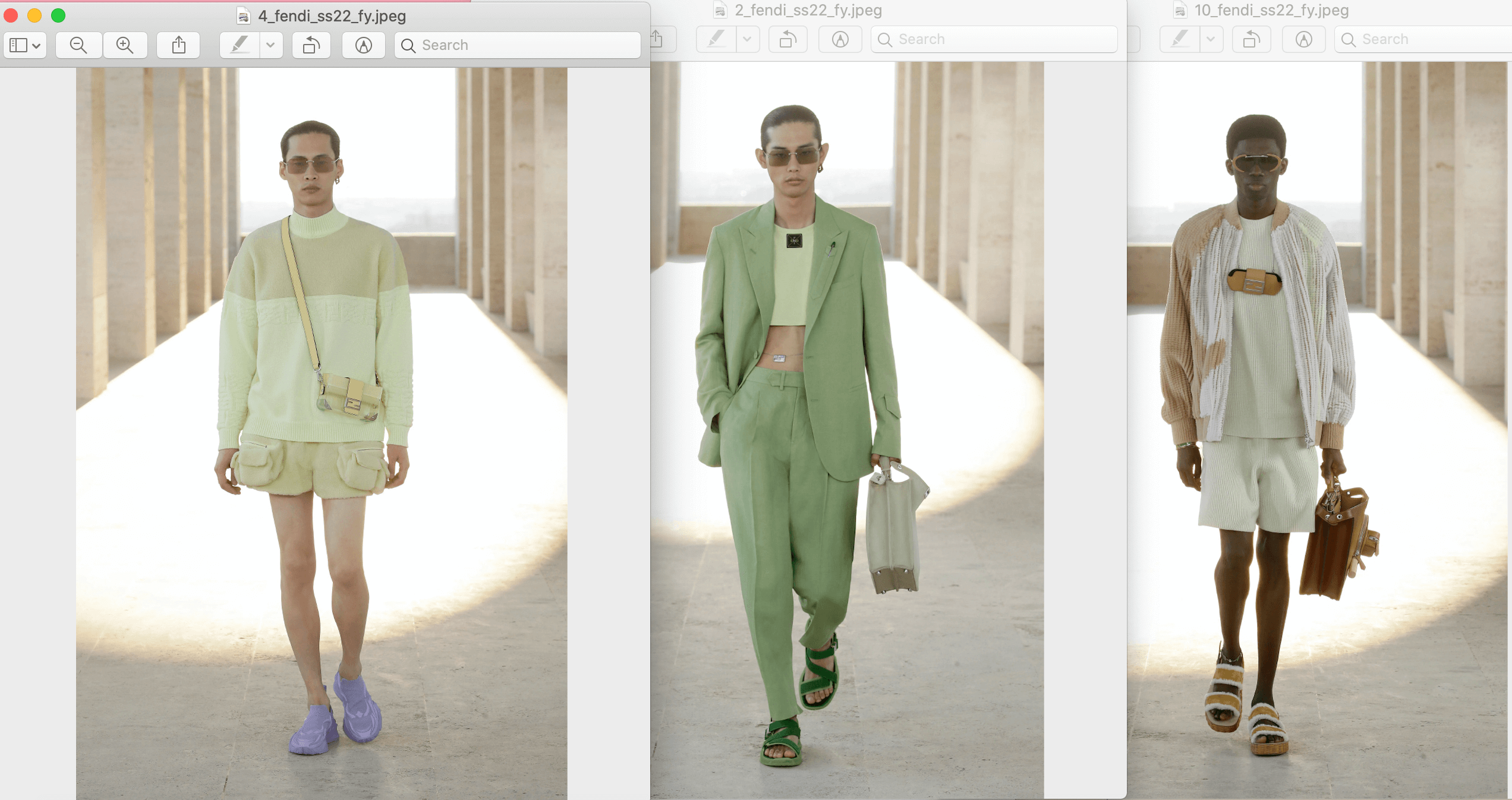This screenshot has height=800, width=1512.
Task: Click 10_fendi_ss22_fy.jpeg title document icon
Action: [1180, 10]
